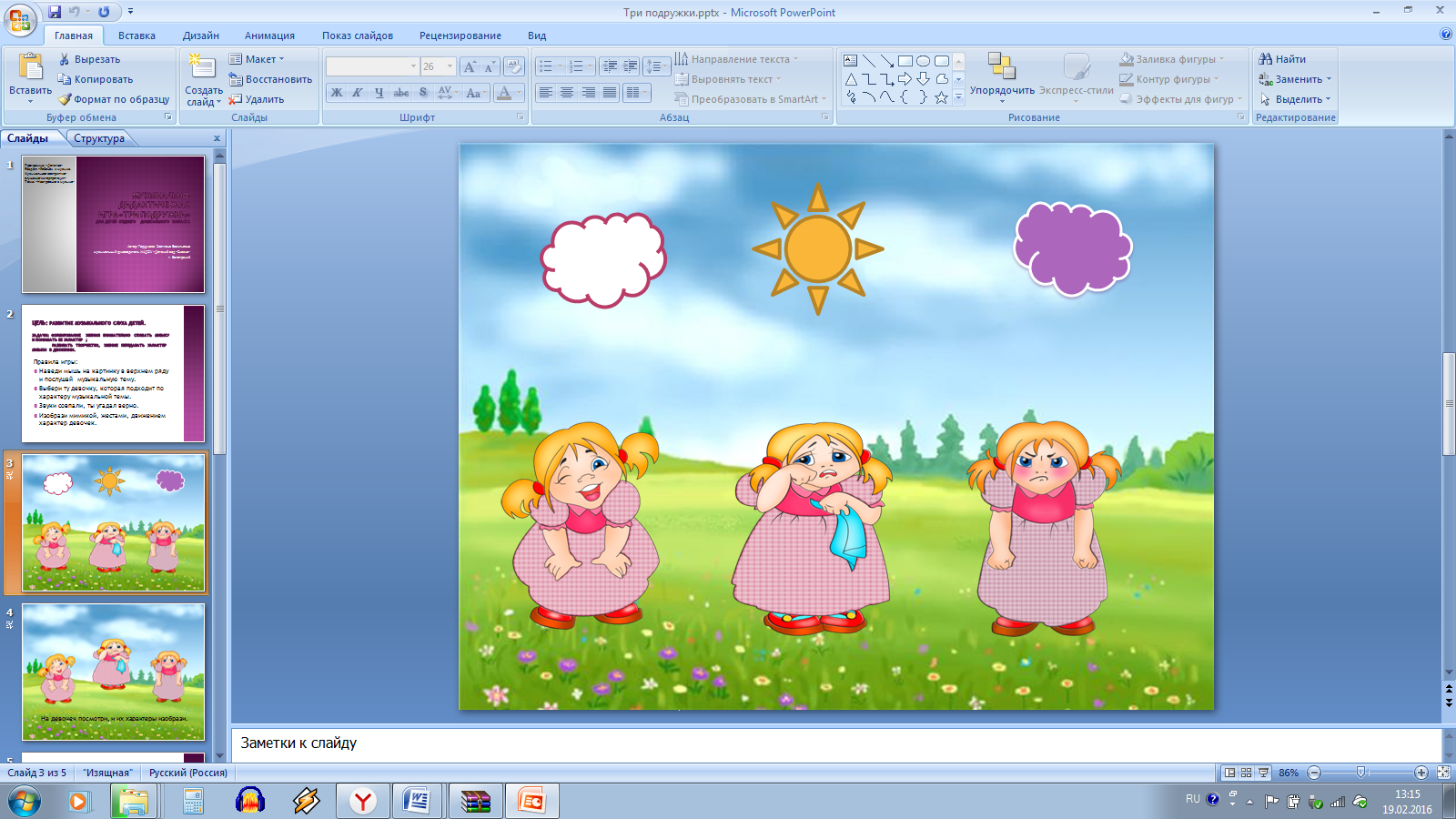
Task: Align text right
Action: (589, 93)
